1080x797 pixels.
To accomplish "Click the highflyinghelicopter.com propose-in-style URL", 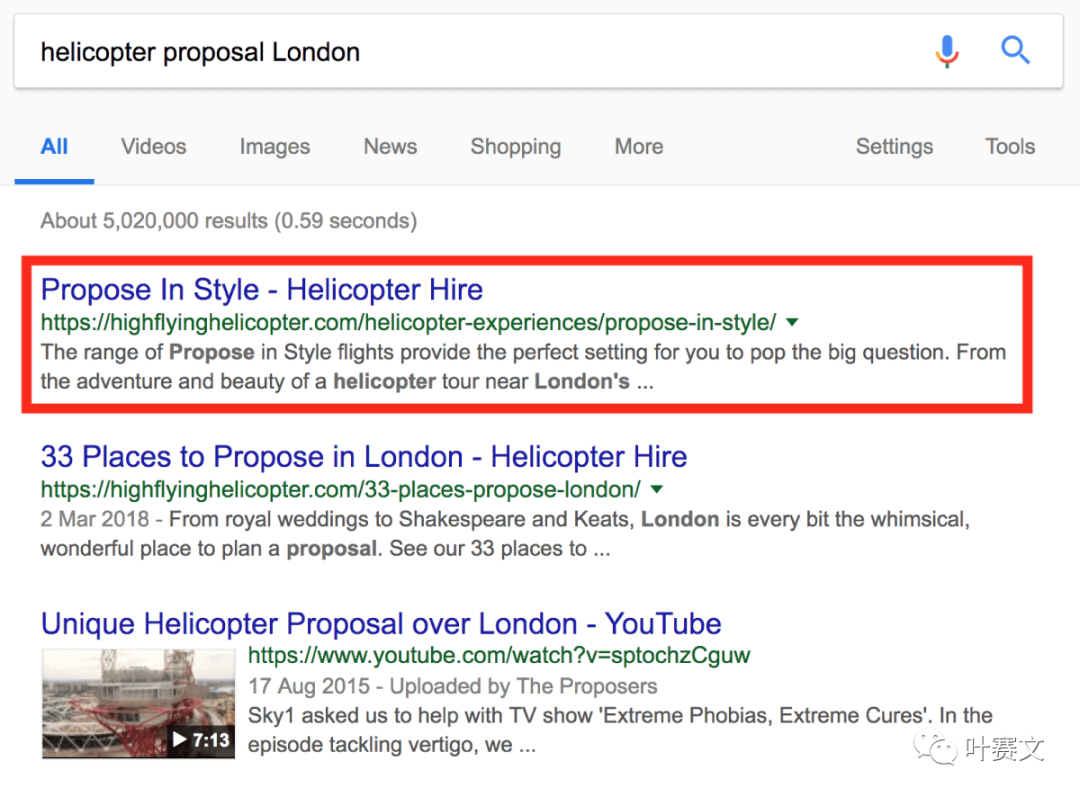I will [408, 322].
